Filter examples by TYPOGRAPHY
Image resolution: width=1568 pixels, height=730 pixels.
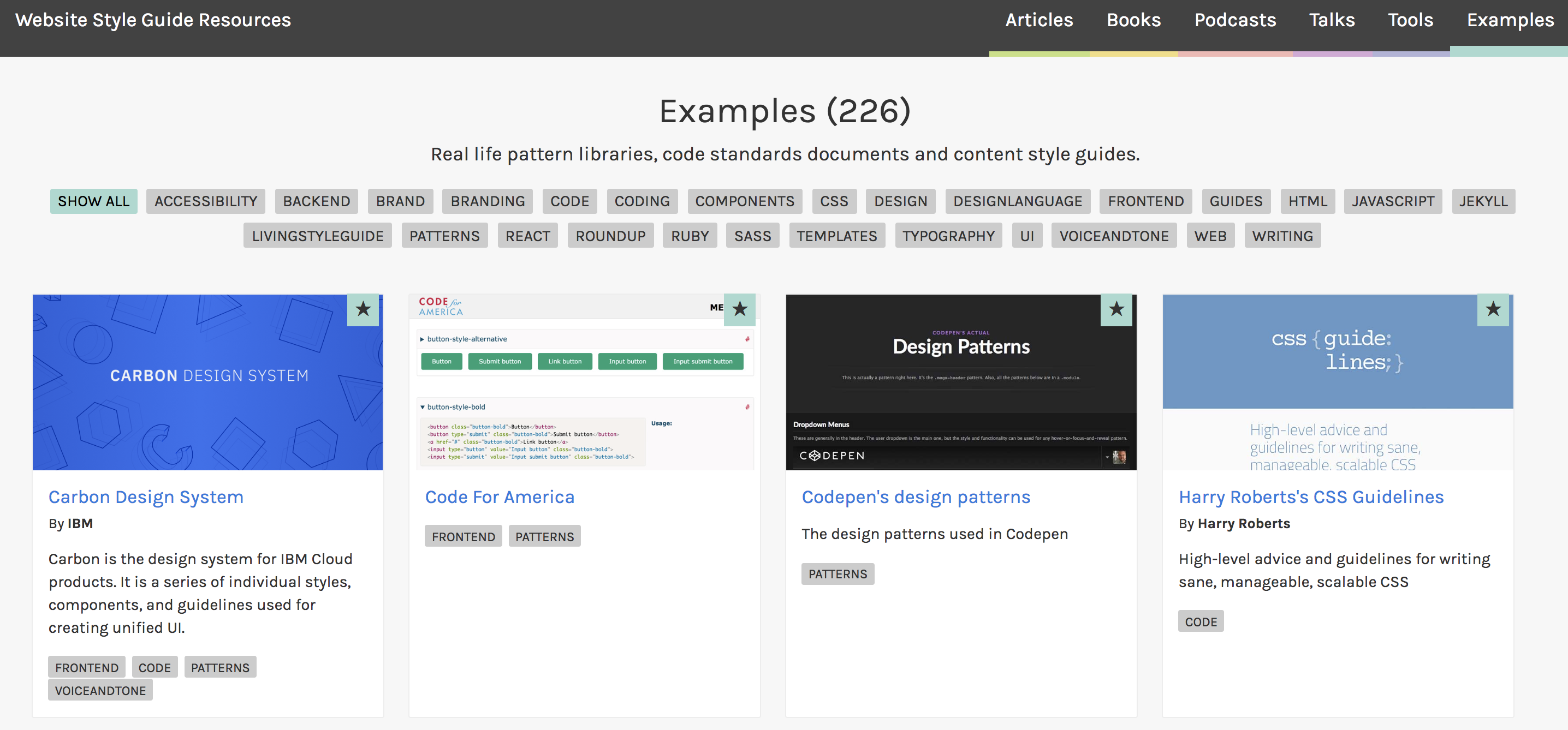tap(948, 236)
